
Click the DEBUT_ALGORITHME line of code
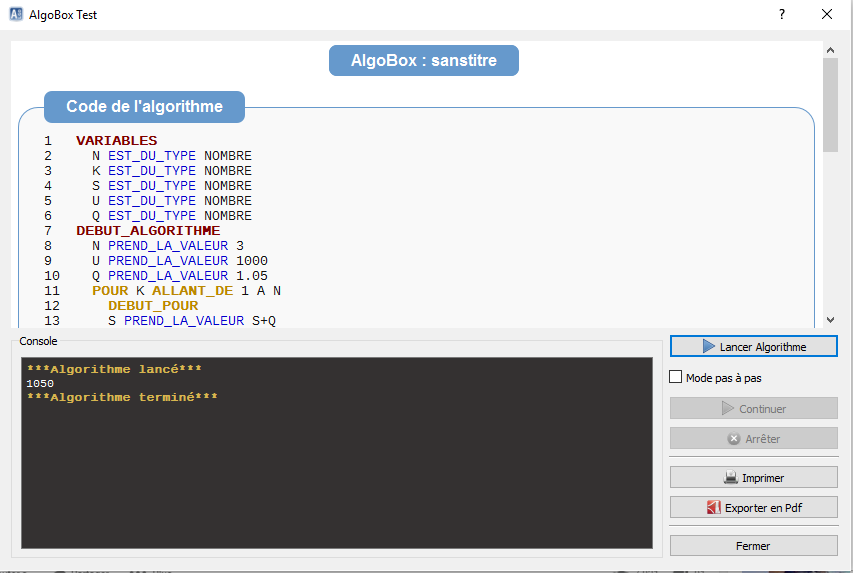point(147,231)
